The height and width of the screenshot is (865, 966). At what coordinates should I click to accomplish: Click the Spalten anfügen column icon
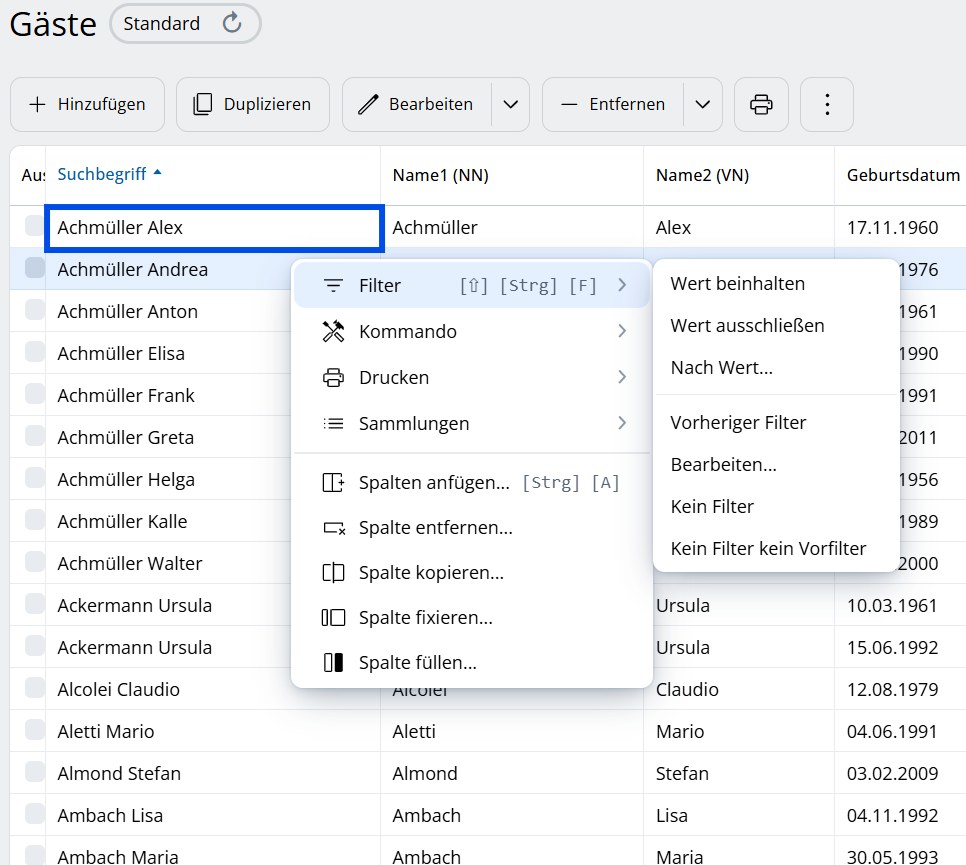click(333, 482)
